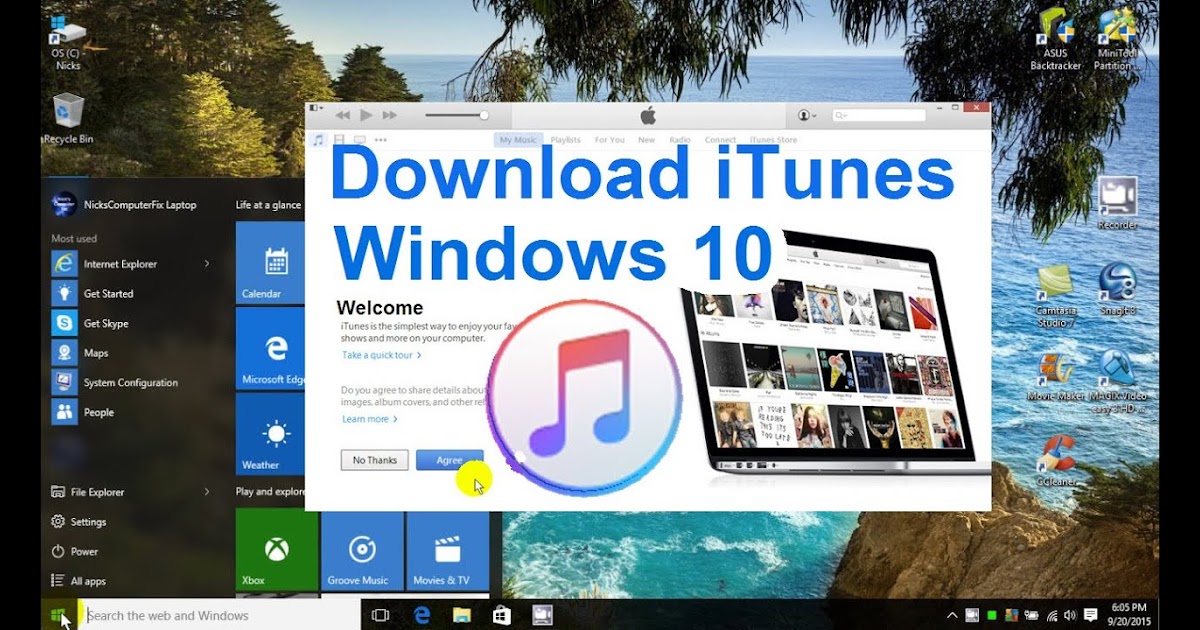This screenshot has width=1200, height=630.
Task: Open Windows Store from the taskbar
Action: point(502,615)
